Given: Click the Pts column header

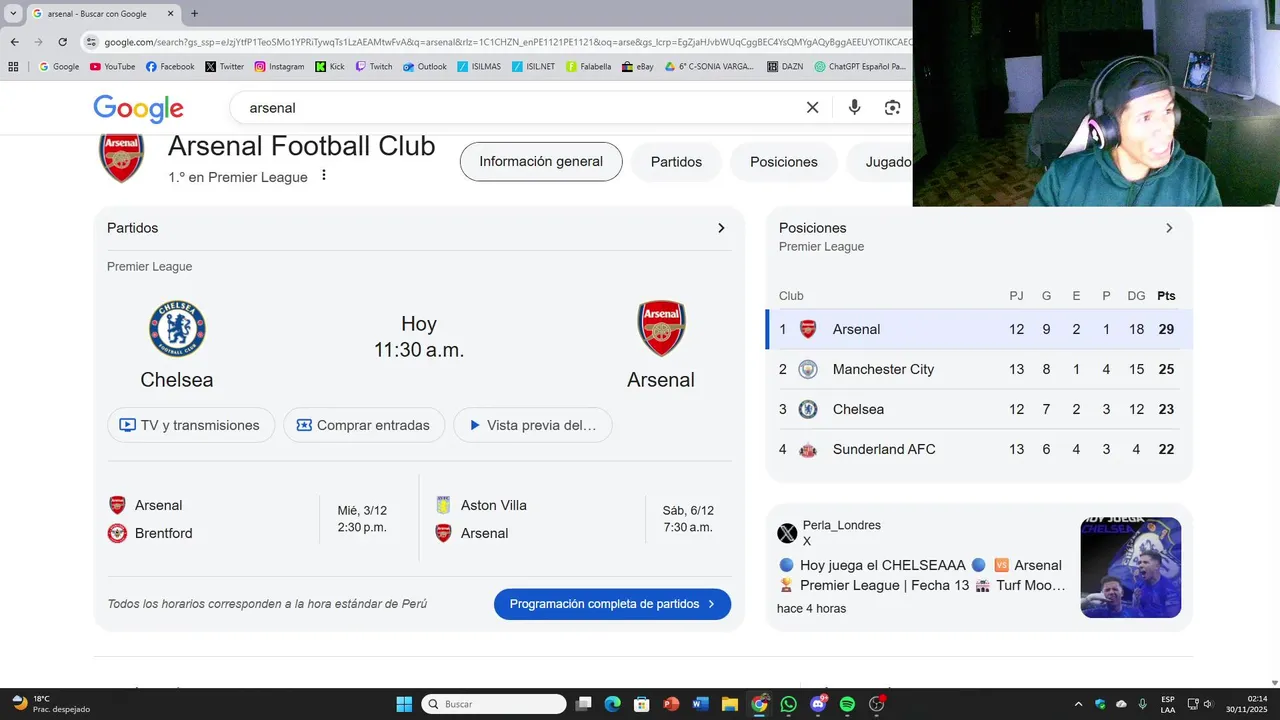Looking at the screenshot, I should point(1166,296).
